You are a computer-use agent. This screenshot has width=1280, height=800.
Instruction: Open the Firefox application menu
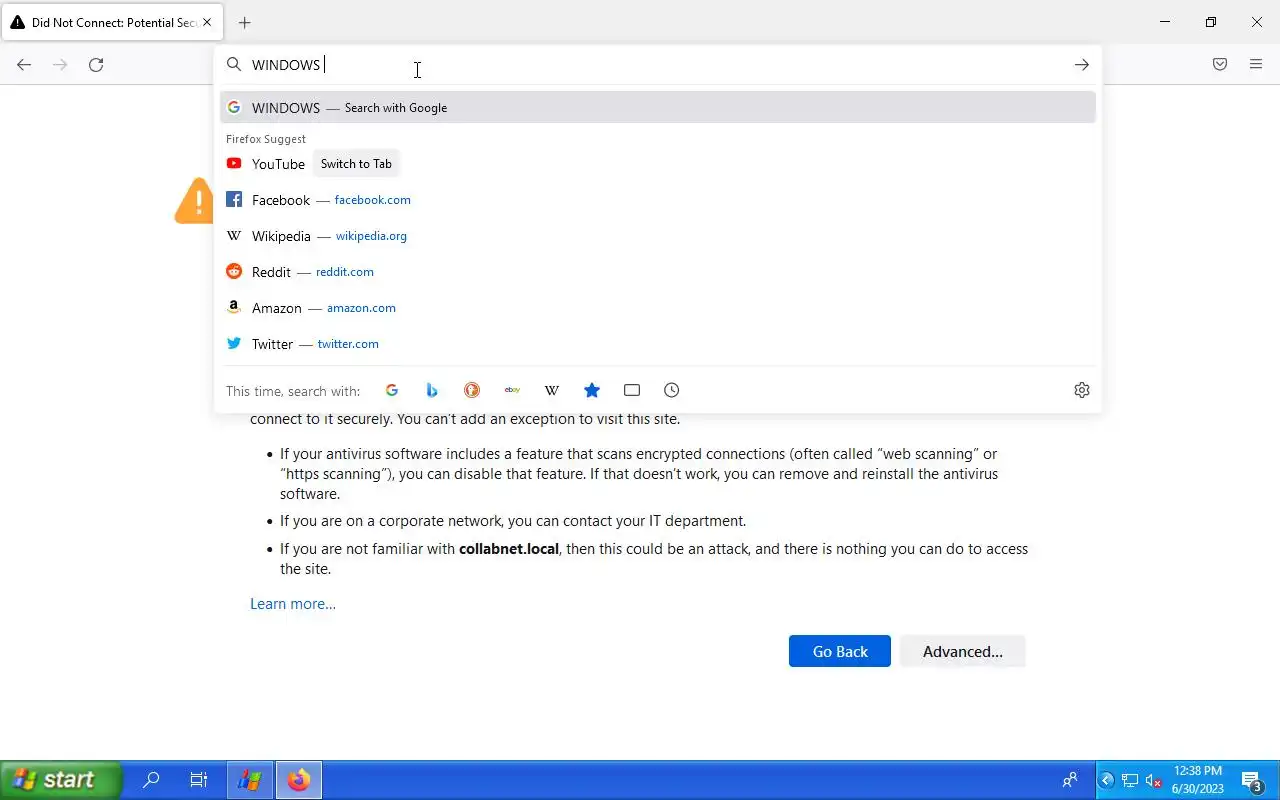pos(1256,65)
